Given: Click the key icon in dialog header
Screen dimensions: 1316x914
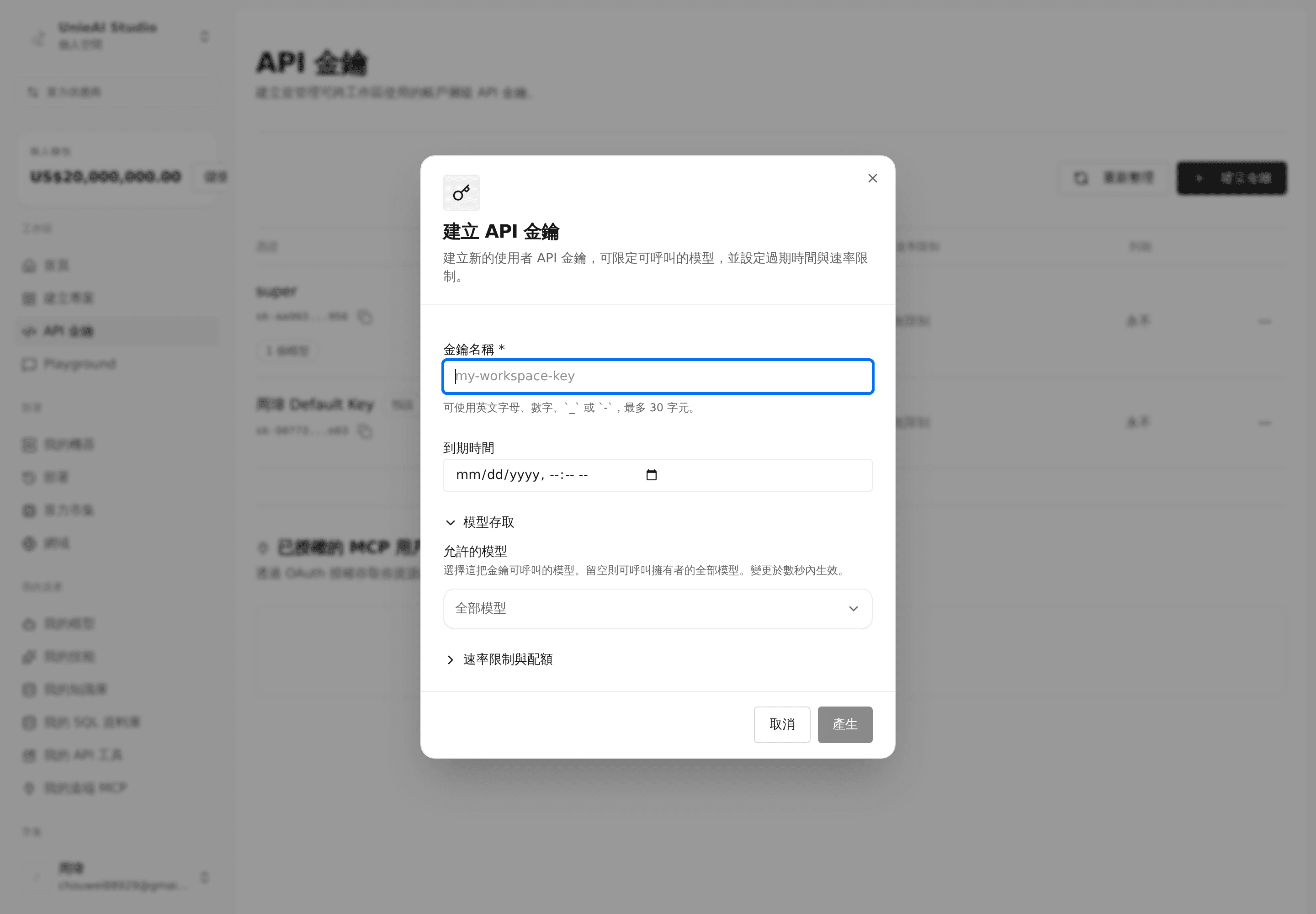Looking at the screenshot, I should (x=461, y=193).
